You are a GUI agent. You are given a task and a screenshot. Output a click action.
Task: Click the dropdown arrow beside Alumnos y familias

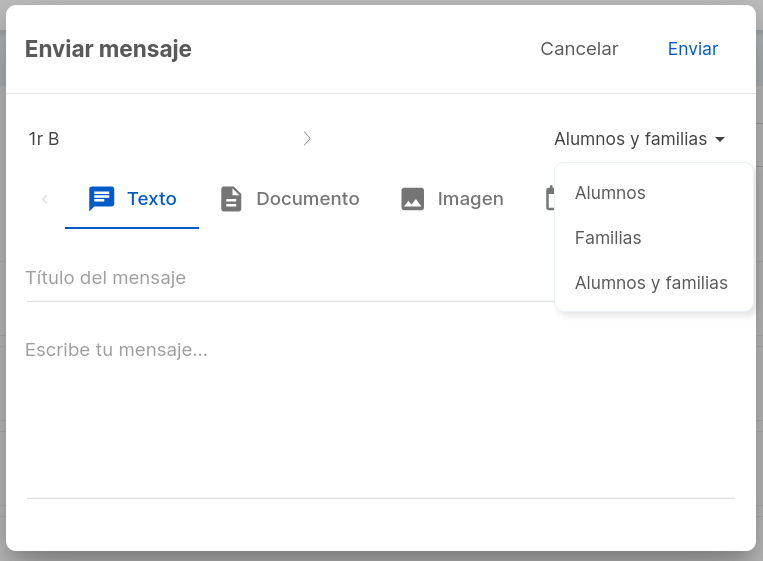720,139
